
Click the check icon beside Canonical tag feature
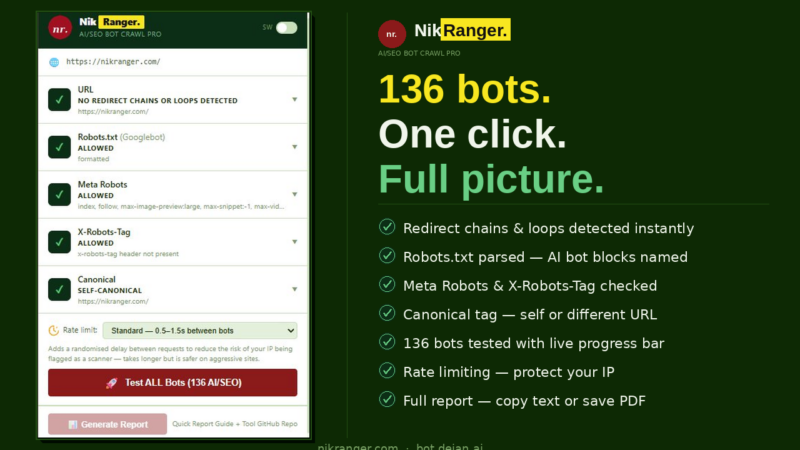pyautogui.click(x=387, y=313)
